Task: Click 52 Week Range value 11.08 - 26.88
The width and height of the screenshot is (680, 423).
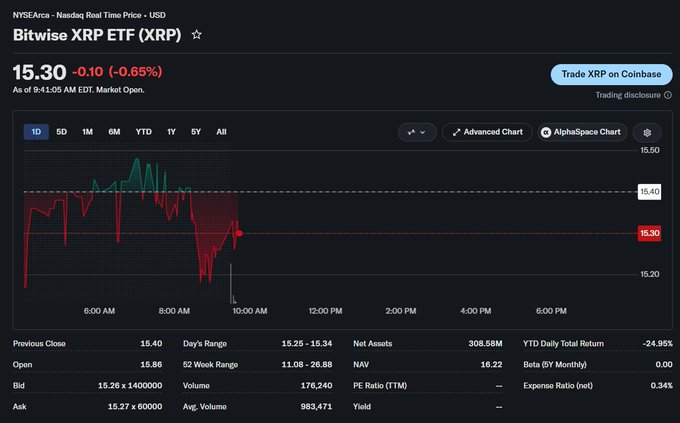Action: [307, 364]
